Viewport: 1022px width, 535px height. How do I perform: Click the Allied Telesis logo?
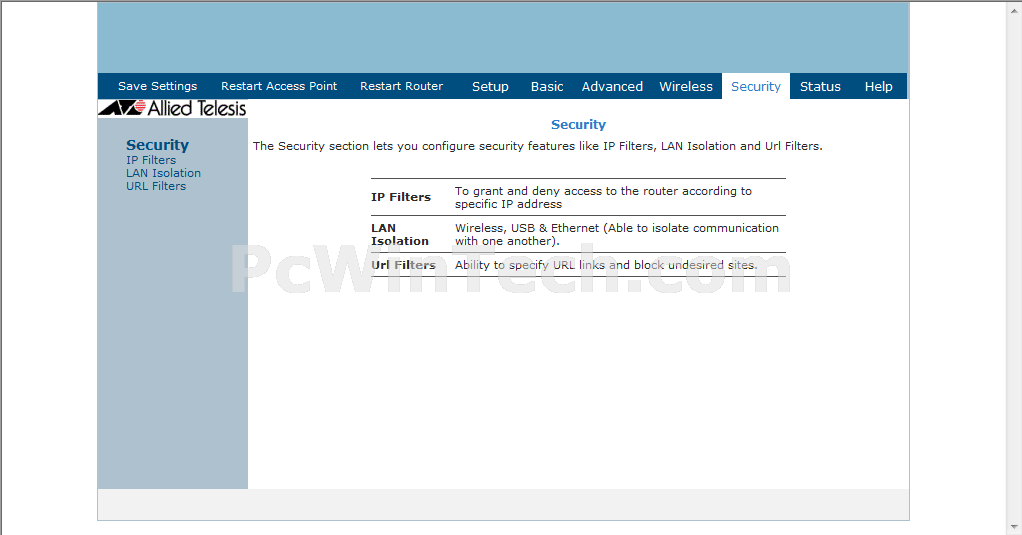coord(173,108)
